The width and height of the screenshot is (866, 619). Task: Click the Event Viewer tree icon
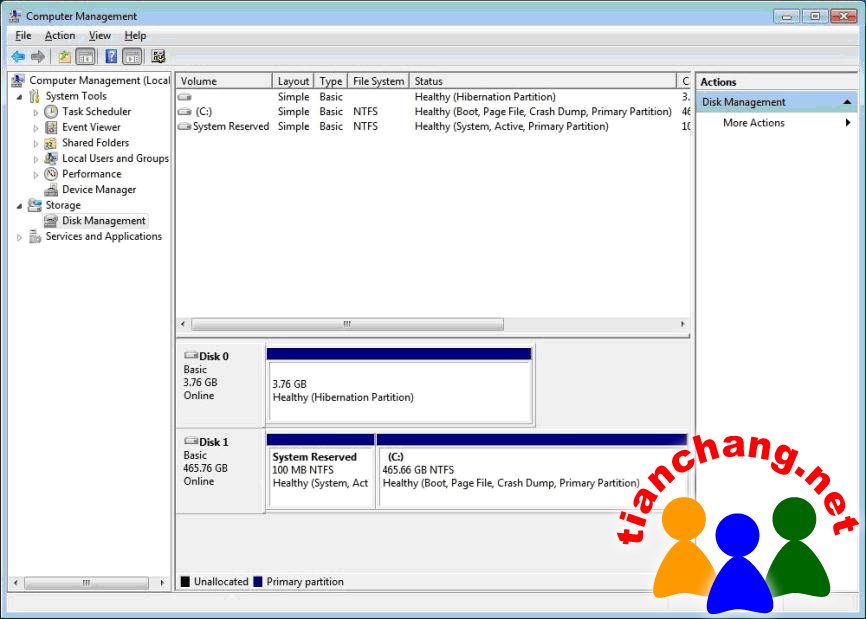[x=51, y=128]
